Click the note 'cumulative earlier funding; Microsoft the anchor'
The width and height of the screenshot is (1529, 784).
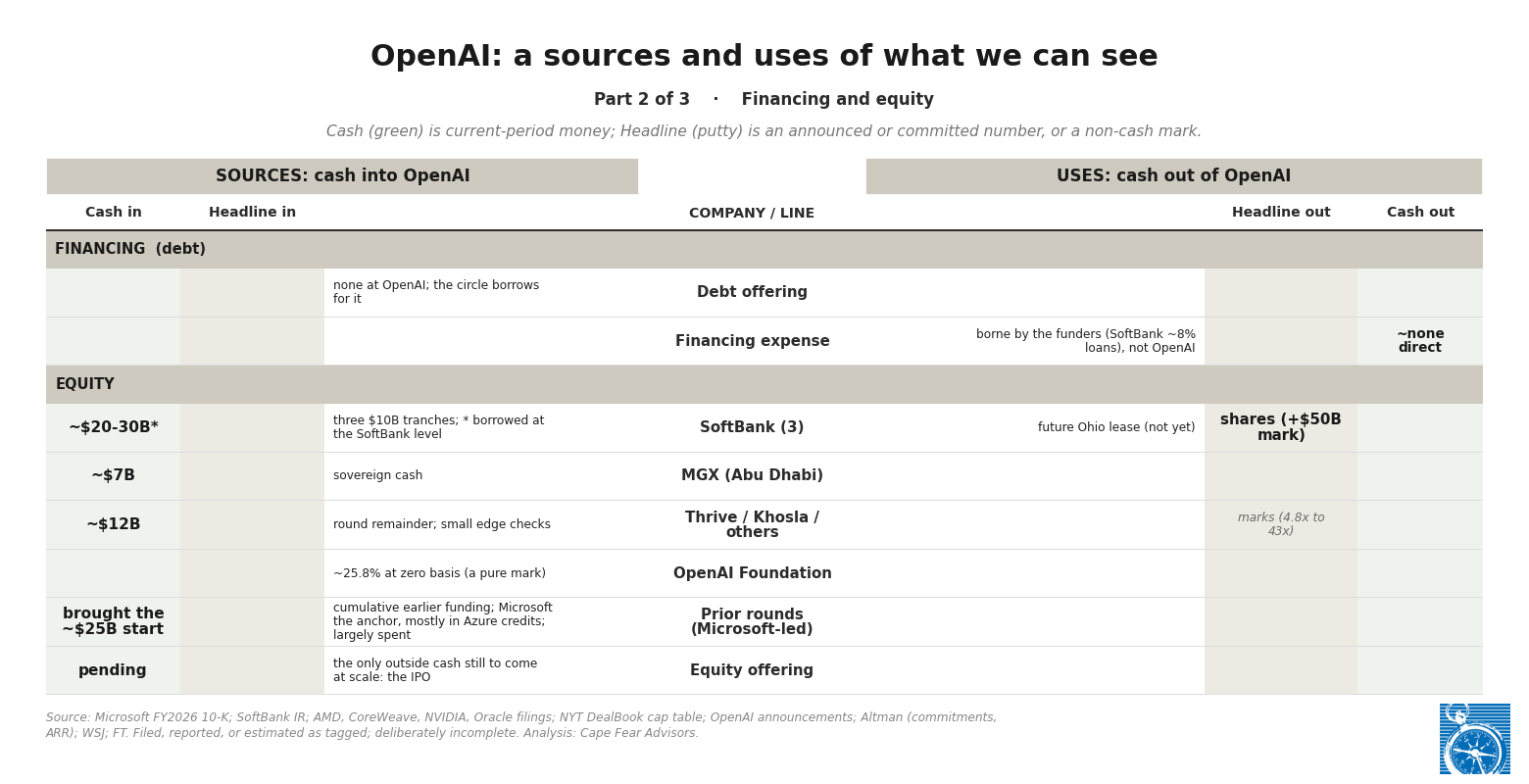pos(443,622)
